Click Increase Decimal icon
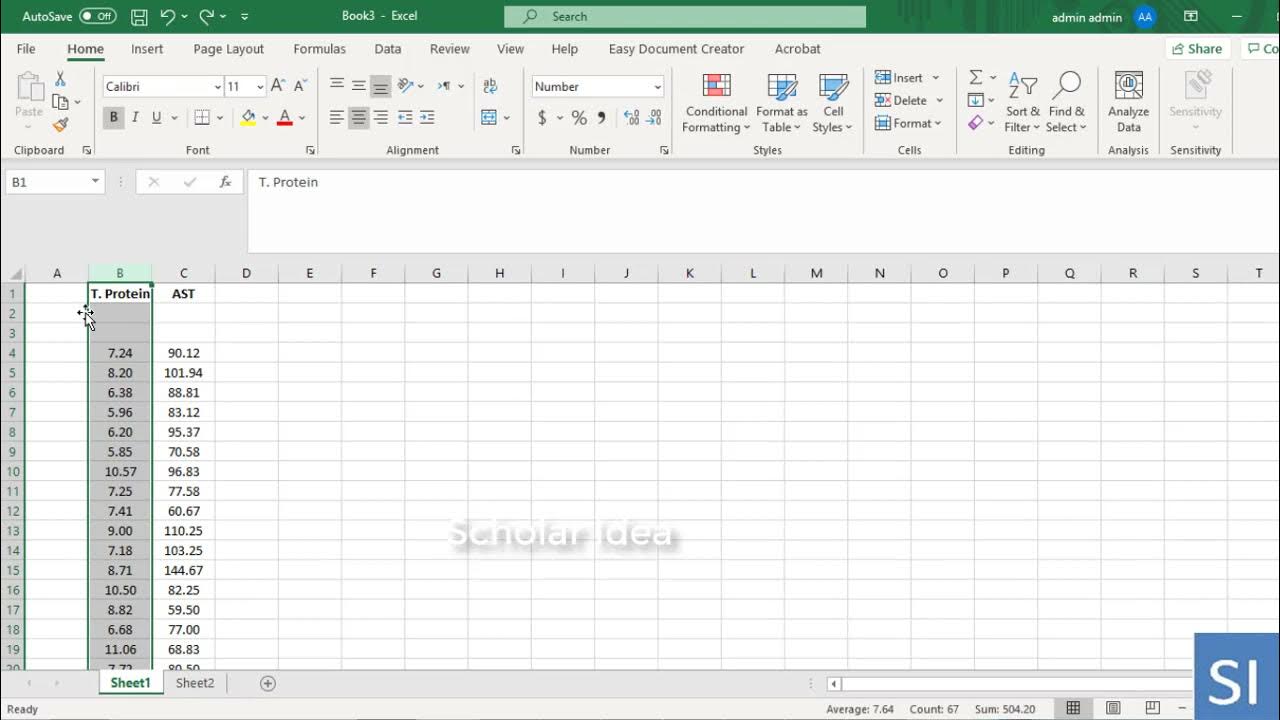This screenshot has width=1280, height=720. click(631, 118)
